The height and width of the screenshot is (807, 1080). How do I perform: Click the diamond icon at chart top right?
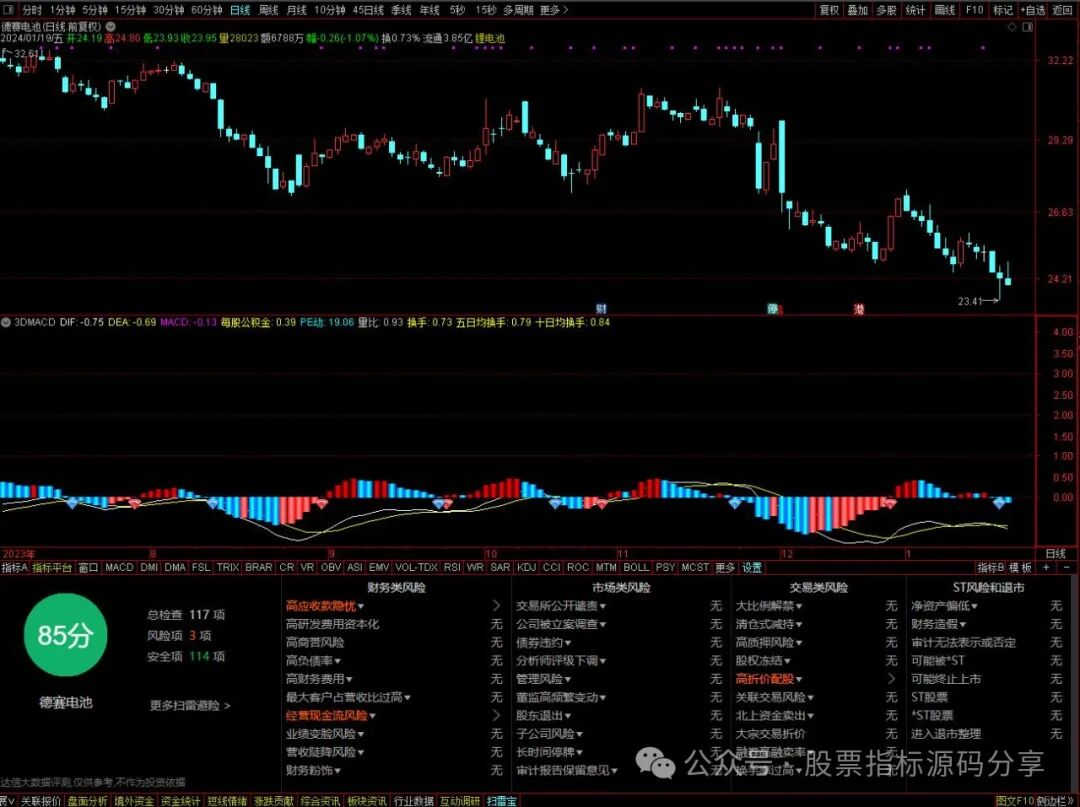pyautogui.click(x=1012, y=27)
